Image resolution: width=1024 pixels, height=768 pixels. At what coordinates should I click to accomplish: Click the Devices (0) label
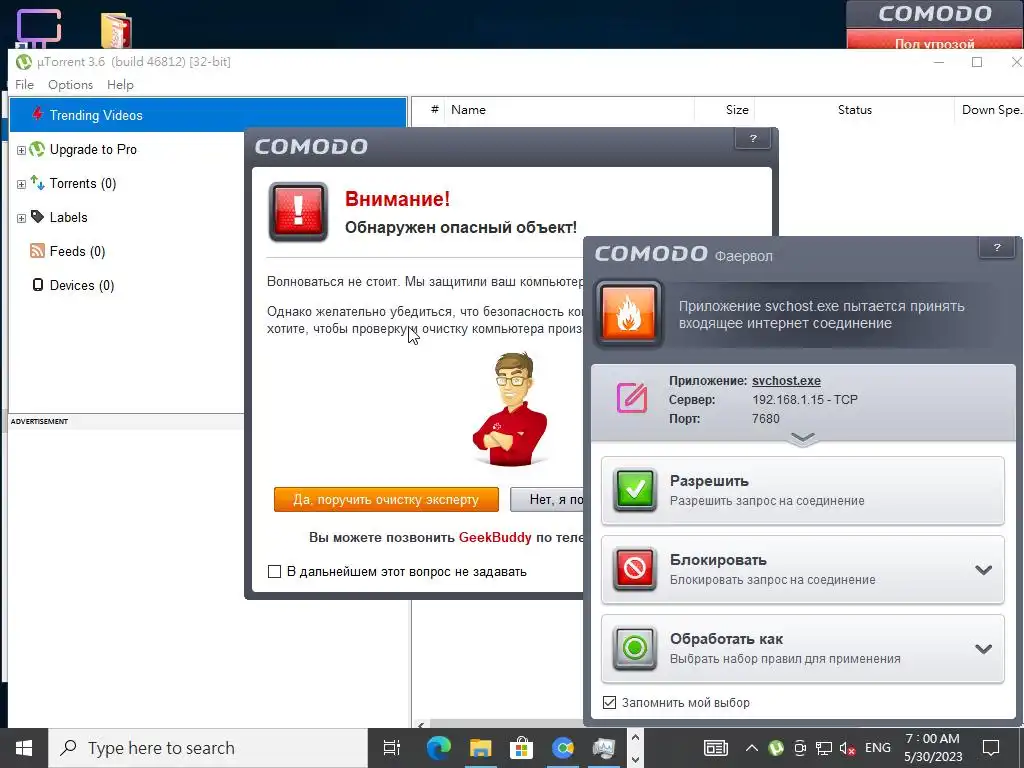click(x=82, y=285)
